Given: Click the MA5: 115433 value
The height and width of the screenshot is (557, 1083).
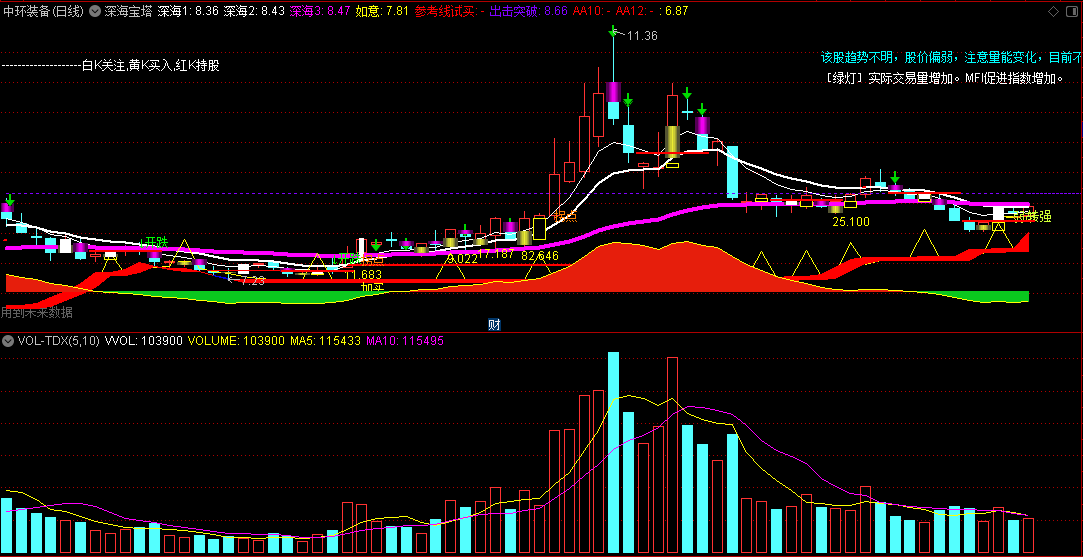Looking at the screenshot, I should pos(325,341).
